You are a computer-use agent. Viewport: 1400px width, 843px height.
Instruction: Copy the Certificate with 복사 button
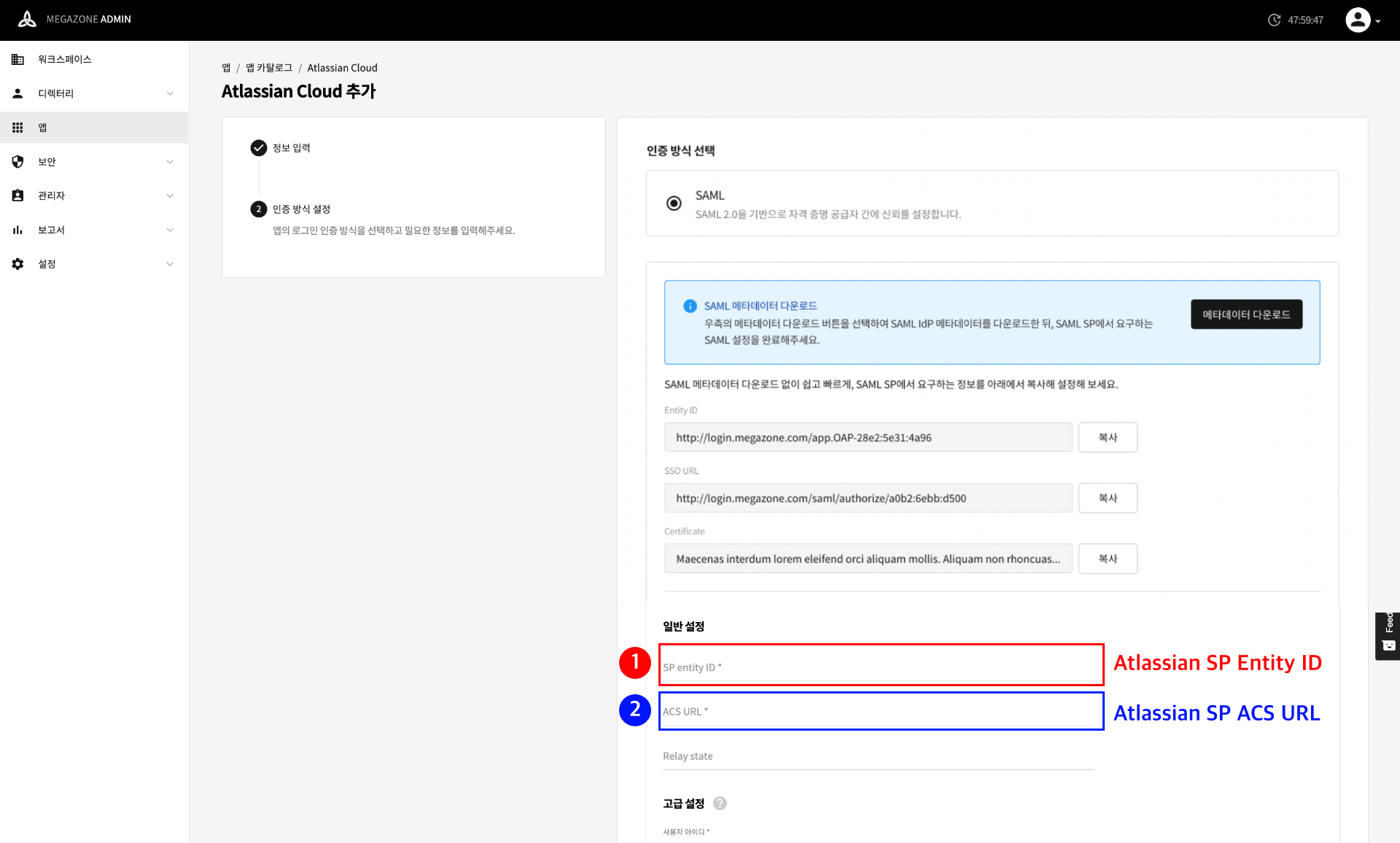(x=1108, y=559)
